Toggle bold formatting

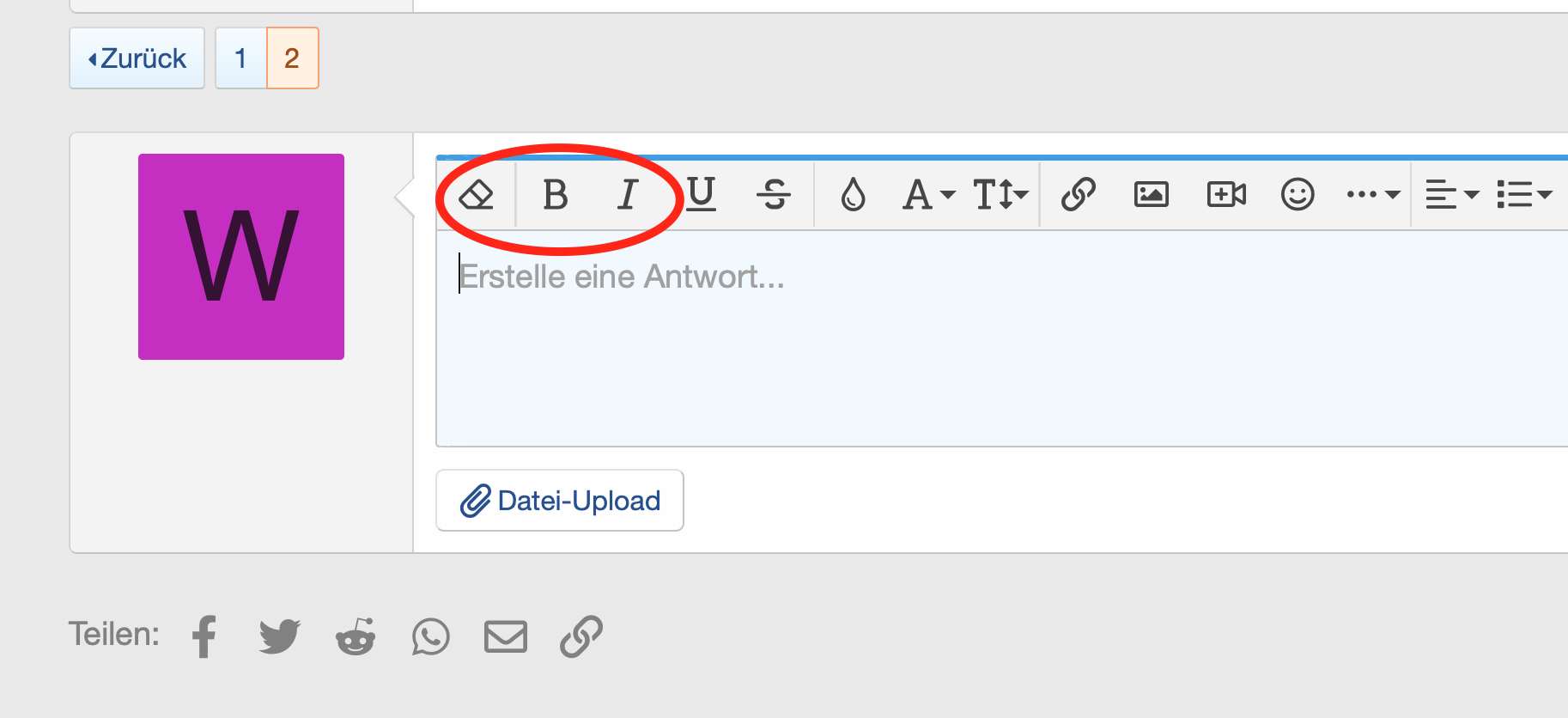556,195
